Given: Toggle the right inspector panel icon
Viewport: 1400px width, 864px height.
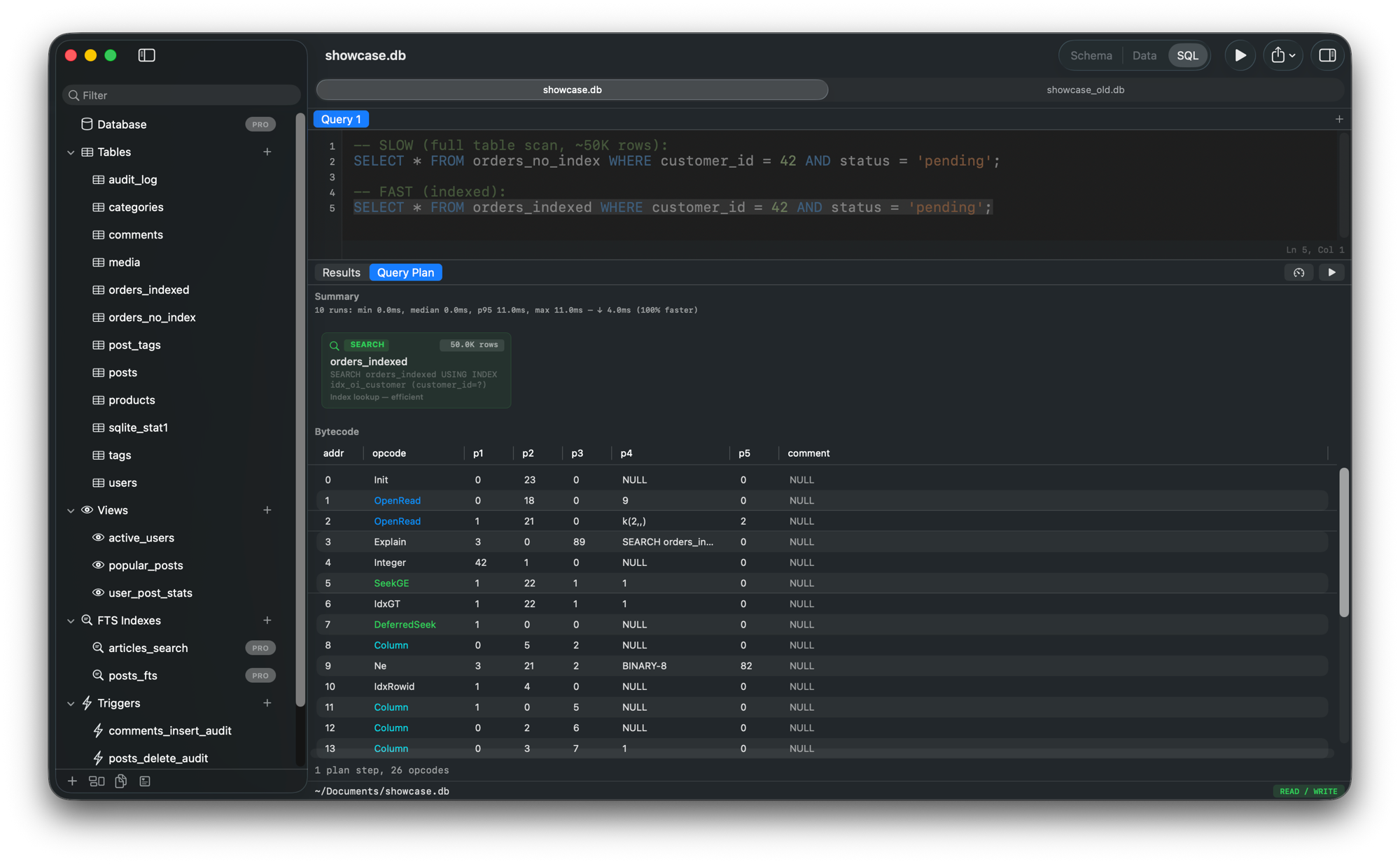Looking at the screenshot, I should pyautogui.click(x=1327, y=55).
